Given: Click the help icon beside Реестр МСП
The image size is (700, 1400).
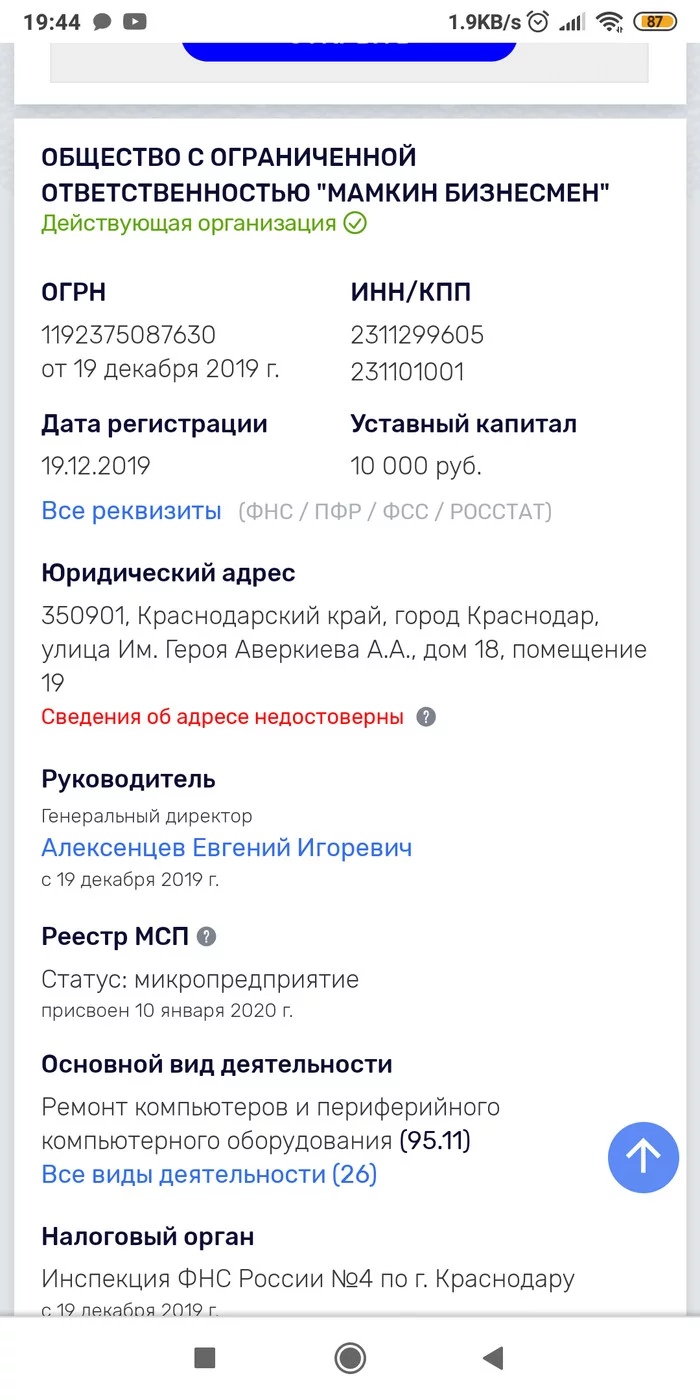Looking at the screenshot, I should click(206, 937).
